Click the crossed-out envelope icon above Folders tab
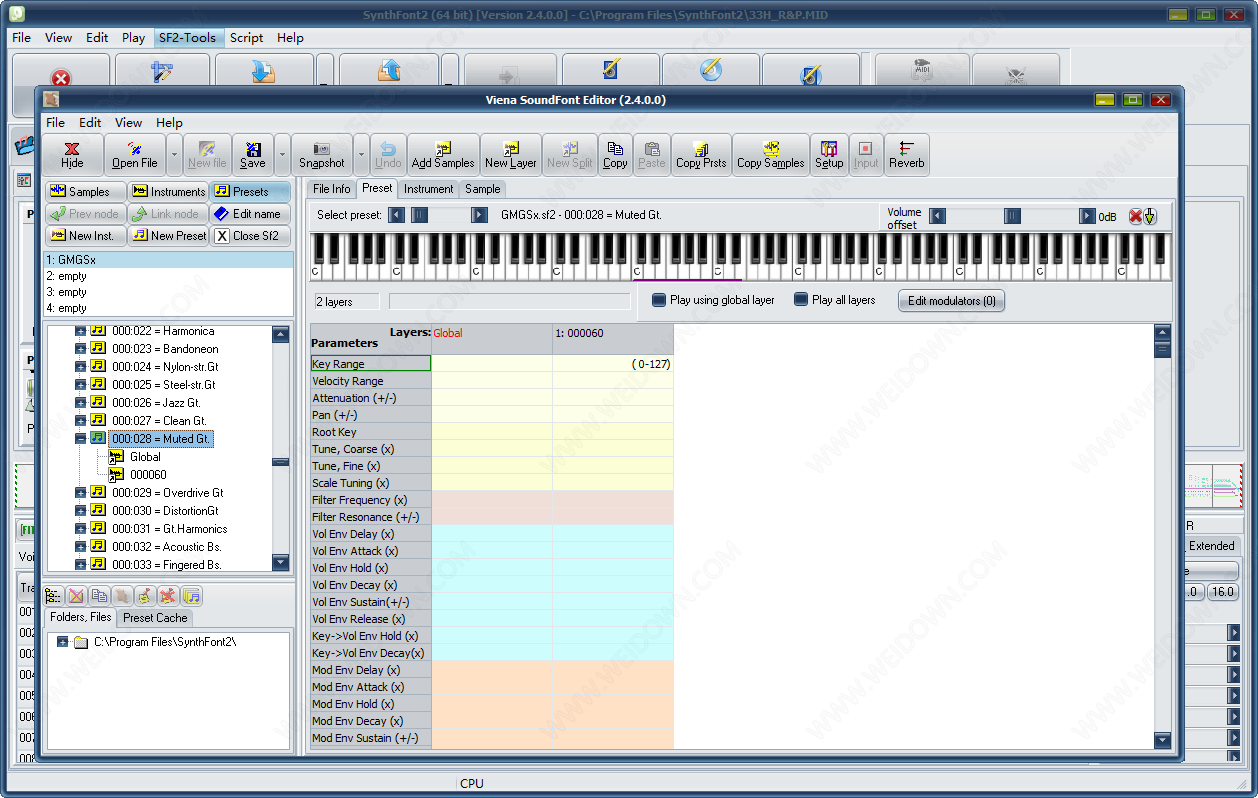The image size is (1258, 798). pyautogui.click(x=76, y=596)
